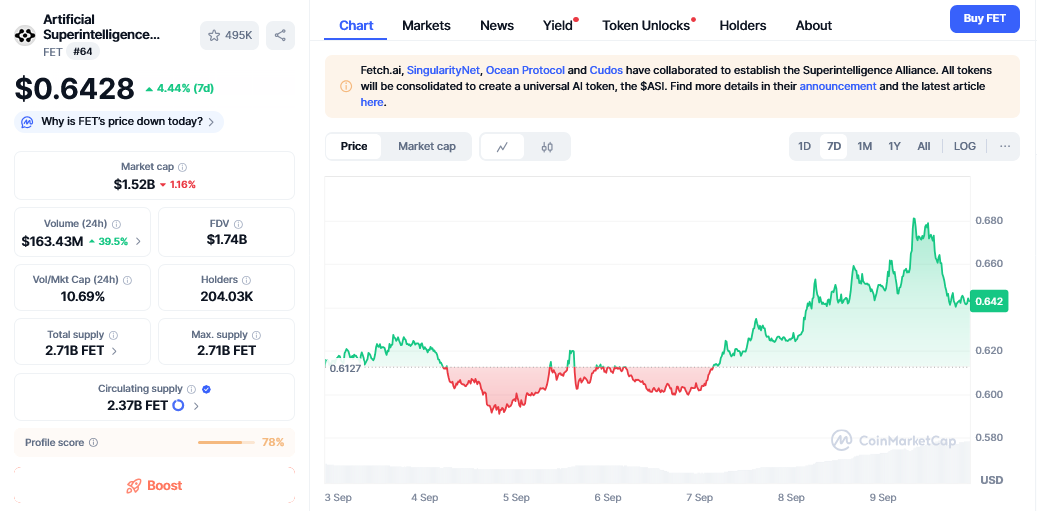The height and width of the screenshot is (511, 1037).
Task: Click the 204.03K holders value
Action: click(227, 296)
